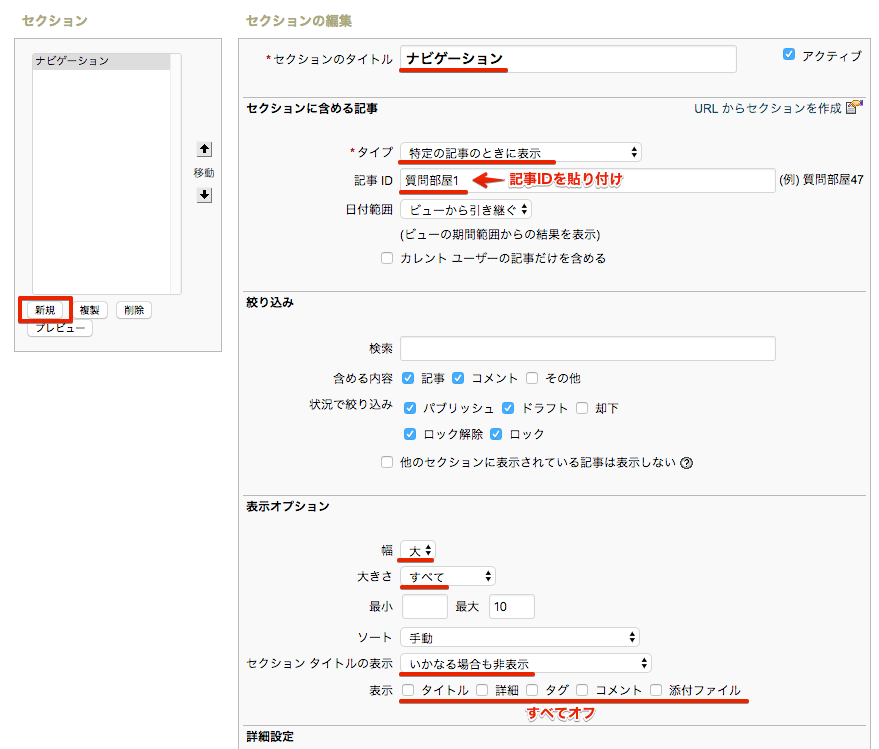Screen dimensions: 879x749
Task: Open the セクション タイトルの表示 dropdown
Action: coord(525,663)
